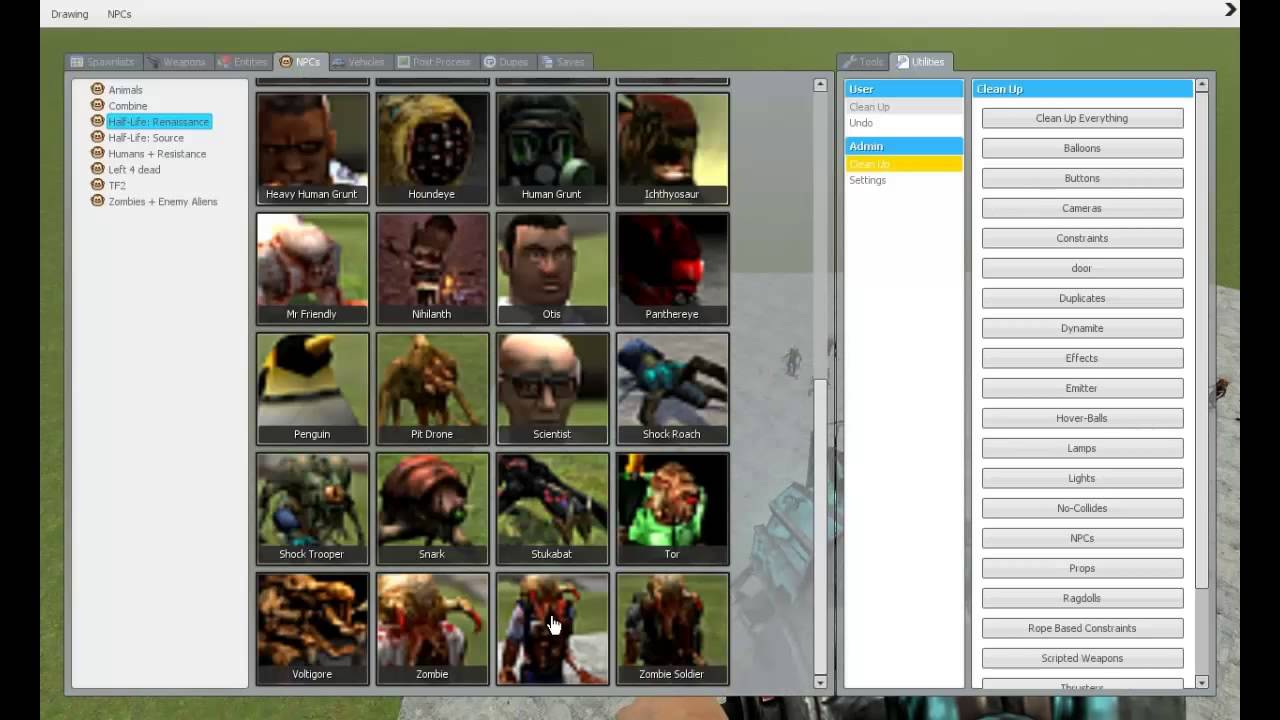Spawn the Snark NPC
Viewport: 1280px width, 720px height.
[x=432, y=509]
